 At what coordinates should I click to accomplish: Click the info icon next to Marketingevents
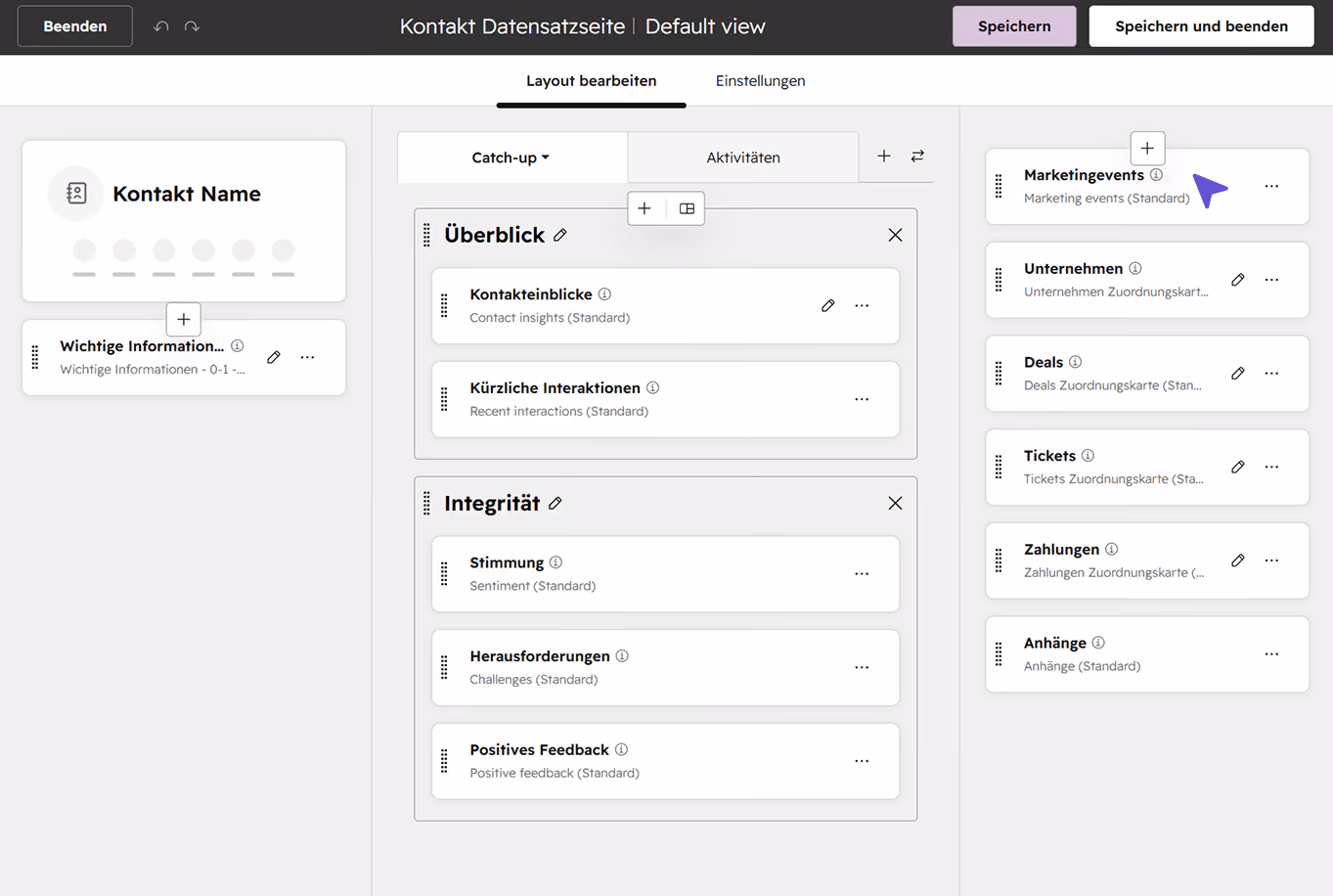pyautogui.click(x=1156, y=174)
